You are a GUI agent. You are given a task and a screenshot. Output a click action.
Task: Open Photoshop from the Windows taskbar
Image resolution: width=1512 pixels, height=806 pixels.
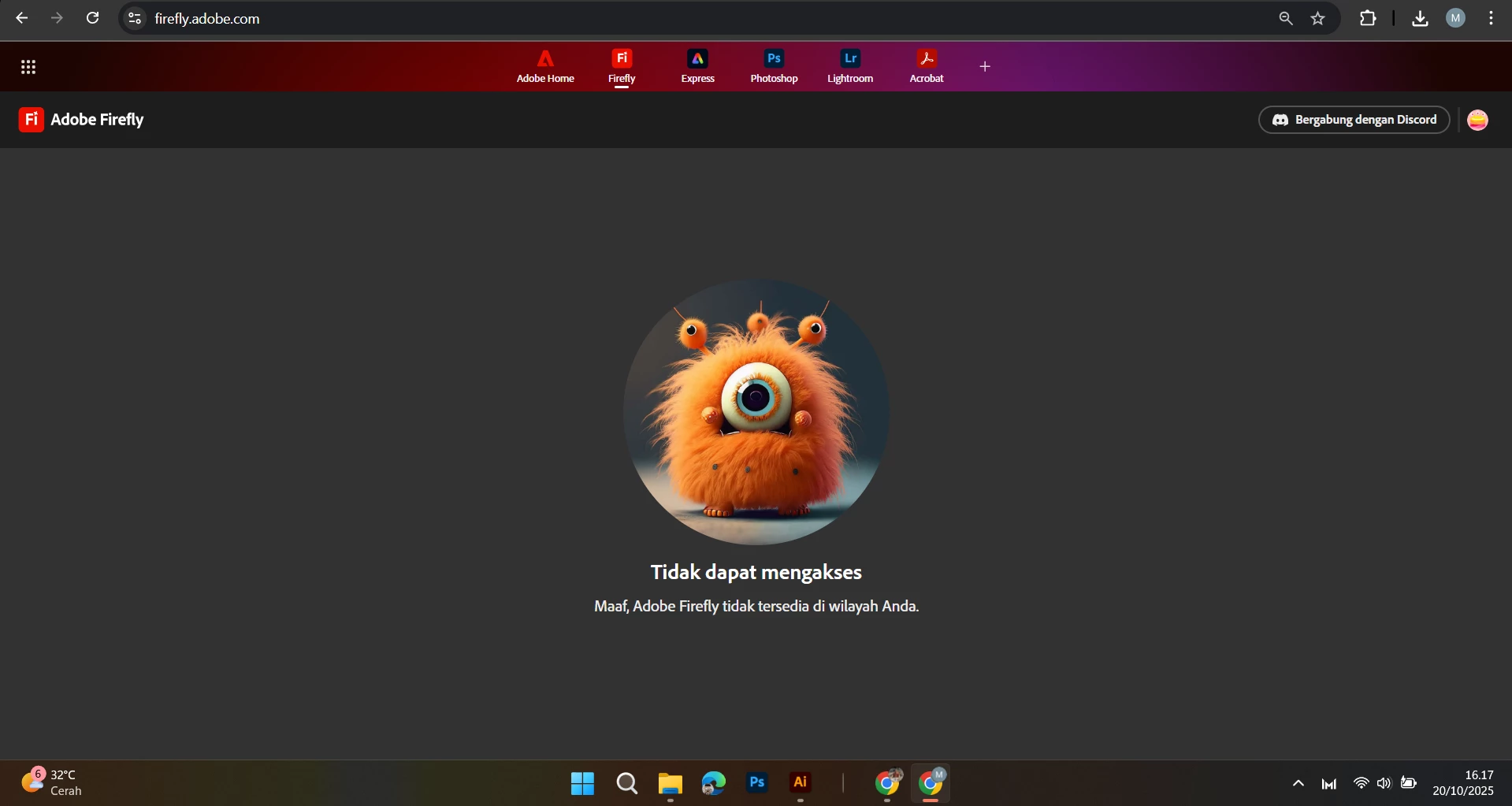click(757, 783)
